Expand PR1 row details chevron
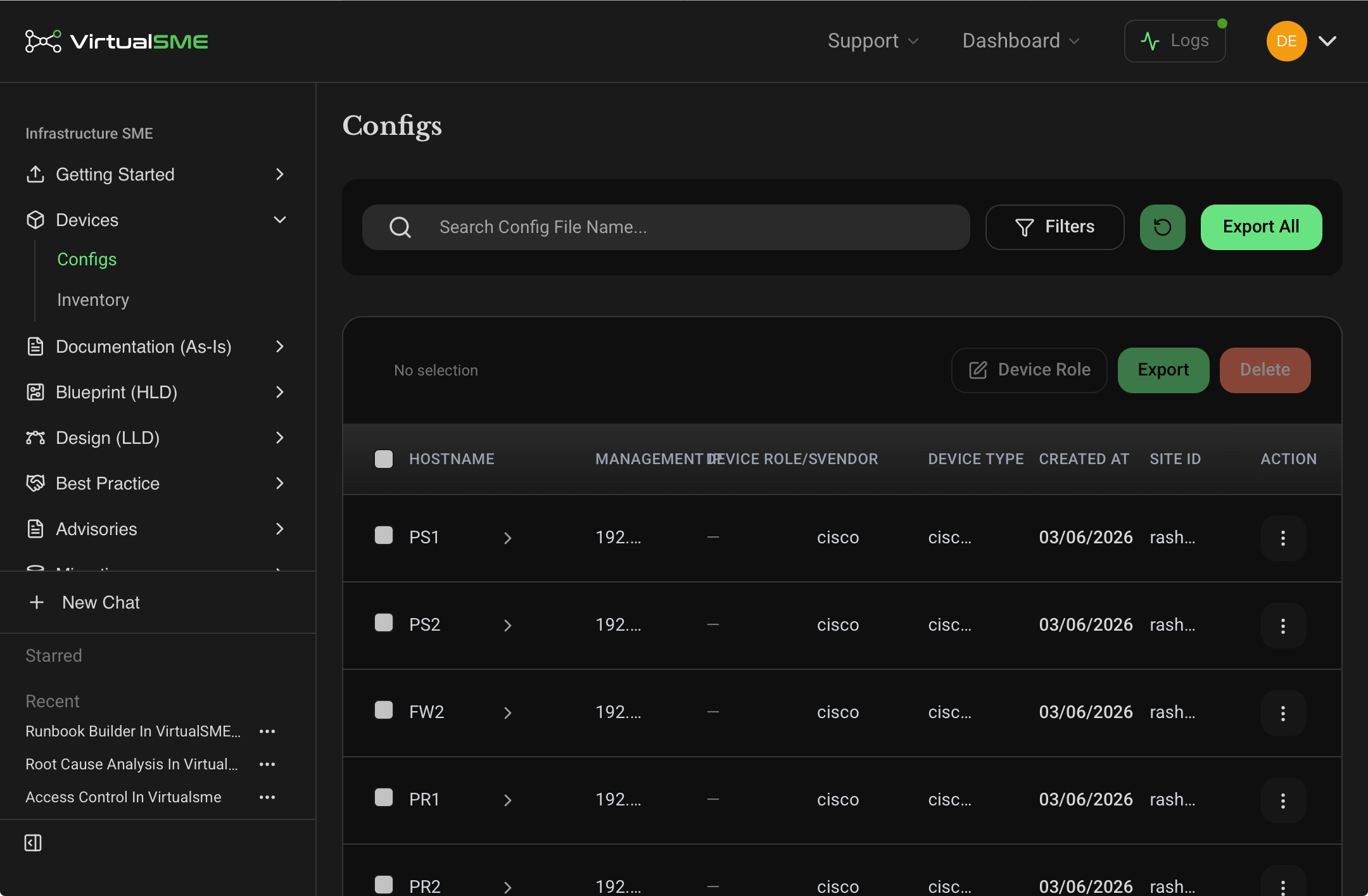The image size is (1368, 896). coord(507,800)
